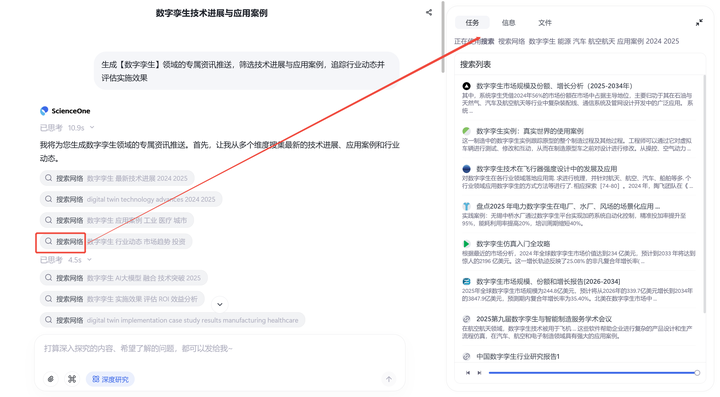Click the step-forward playback icon
The height and width of the screenshot is (397, 720).
[x=479, y=373]
